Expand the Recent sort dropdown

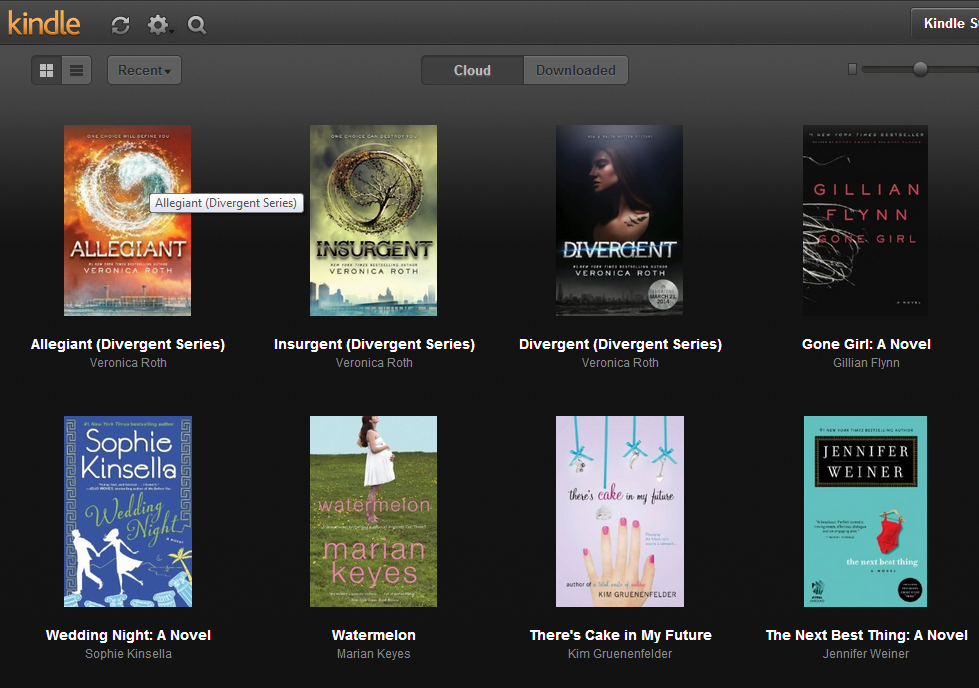click(x=144, y=70)
